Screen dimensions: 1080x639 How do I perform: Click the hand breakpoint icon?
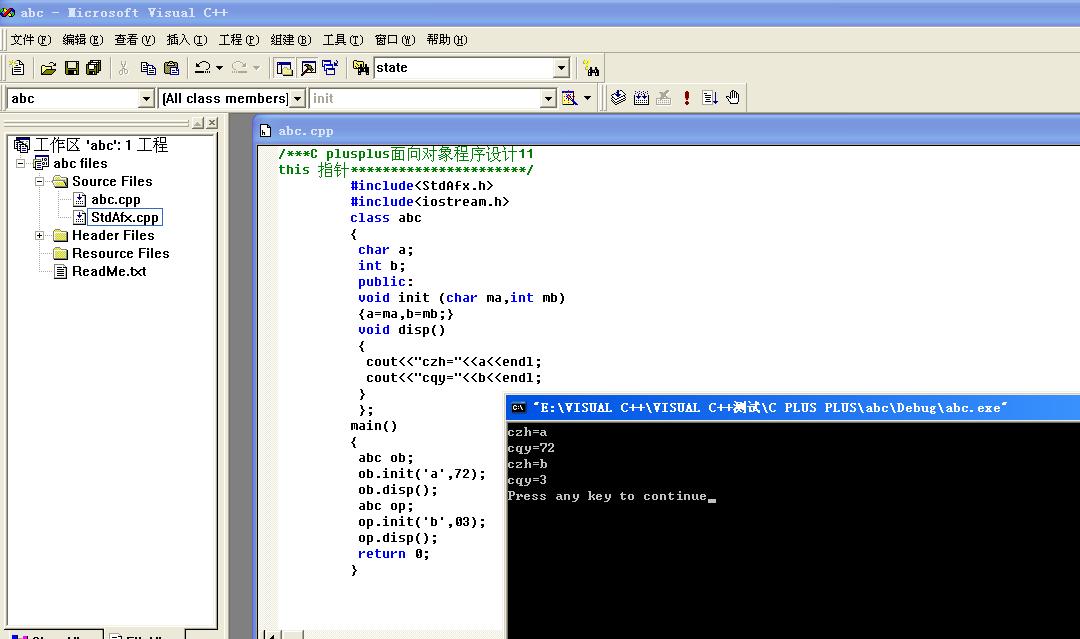tap(733, 98)
